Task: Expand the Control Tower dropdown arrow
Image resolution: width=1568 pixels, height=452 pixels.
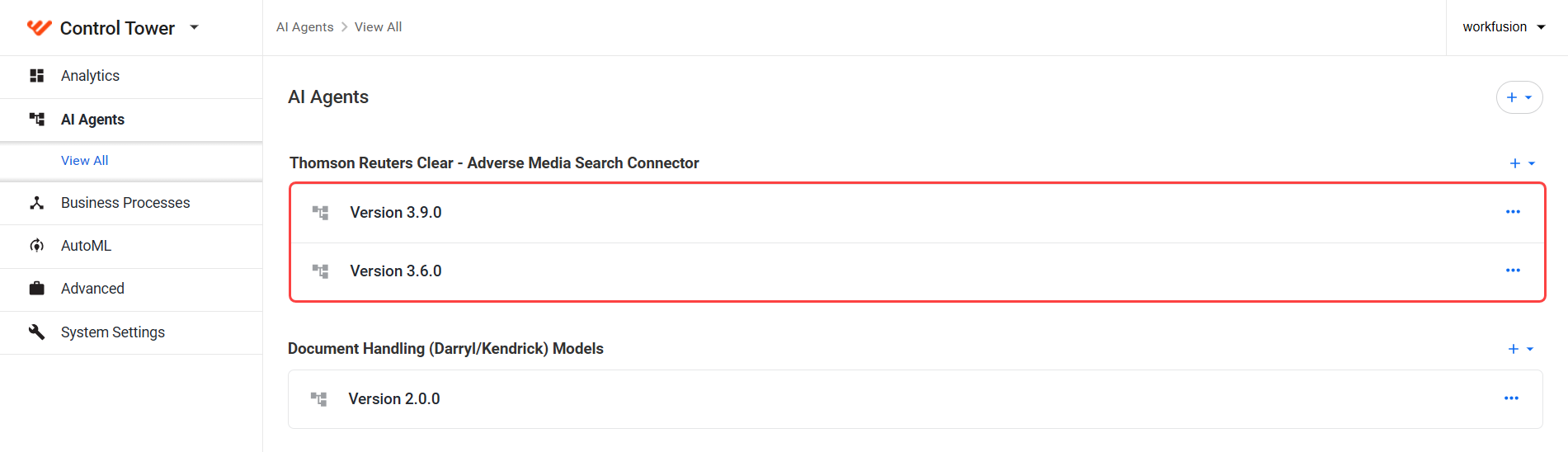Action: [195, 27]
